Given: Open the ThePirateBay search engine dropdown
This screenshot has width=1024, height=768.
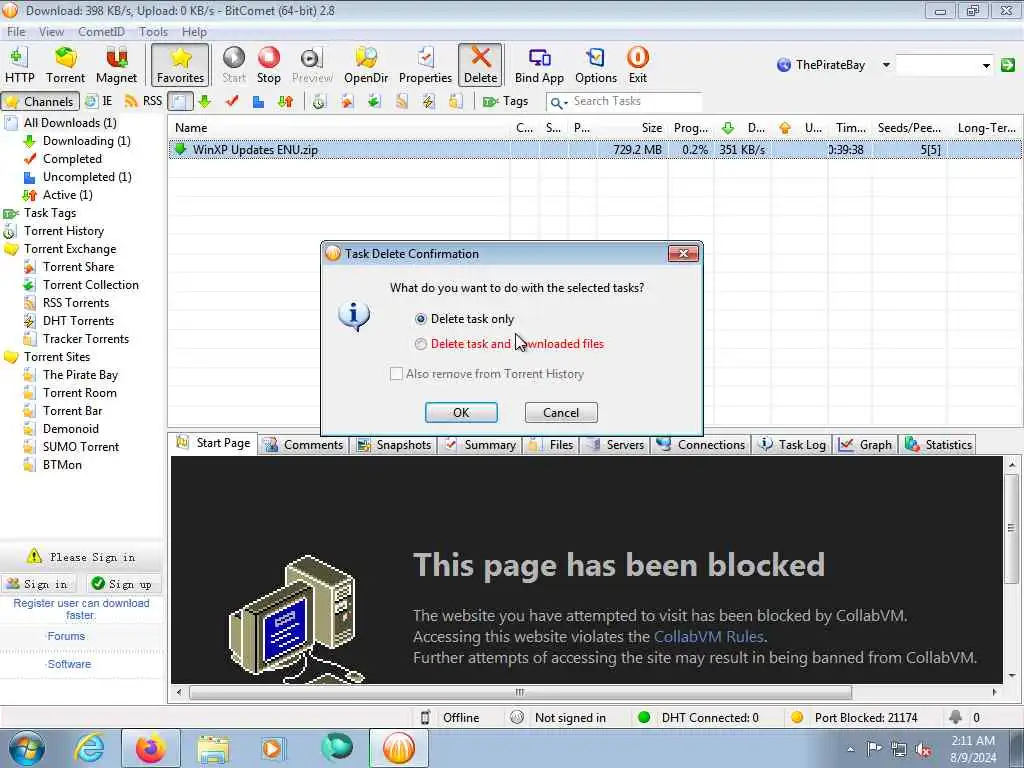Looking at the screenshot, I should [x=886, y=65].
